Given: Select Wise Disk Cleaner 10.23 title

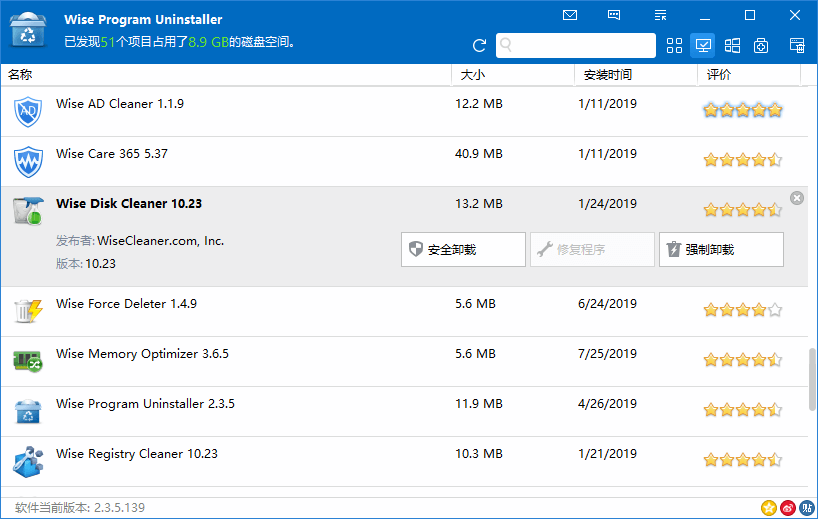Looking at the screenshot, I should click(129, 203).
